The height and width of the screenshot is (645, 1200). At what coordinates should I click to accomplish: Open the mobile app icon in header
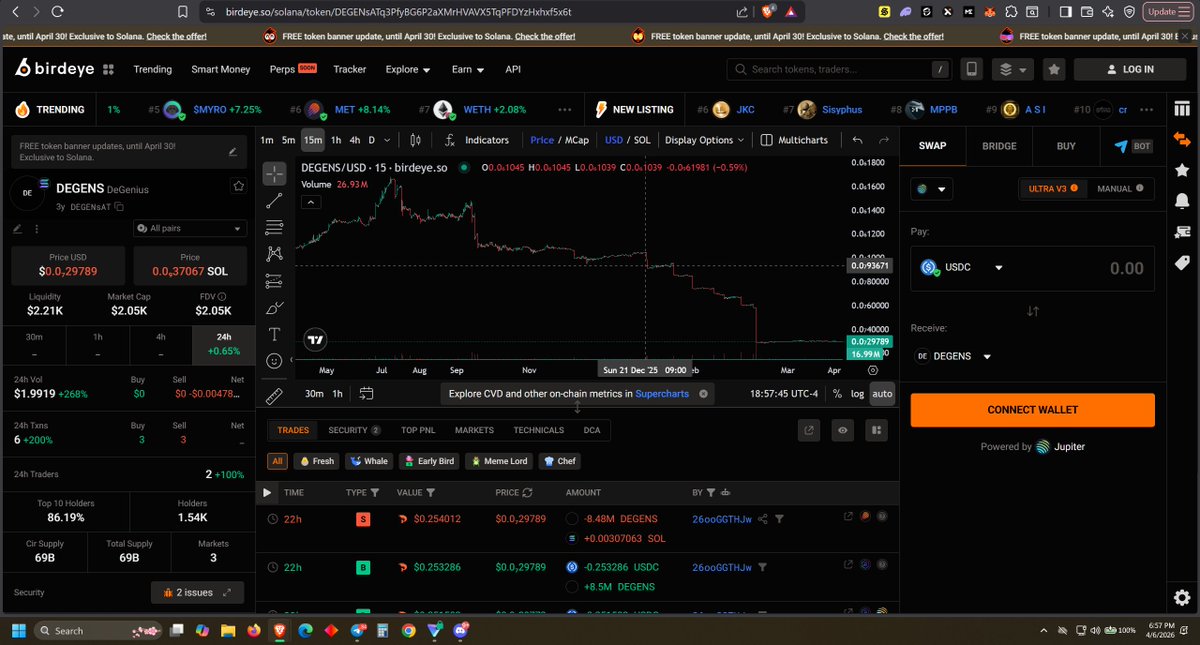tap(971, 69)
